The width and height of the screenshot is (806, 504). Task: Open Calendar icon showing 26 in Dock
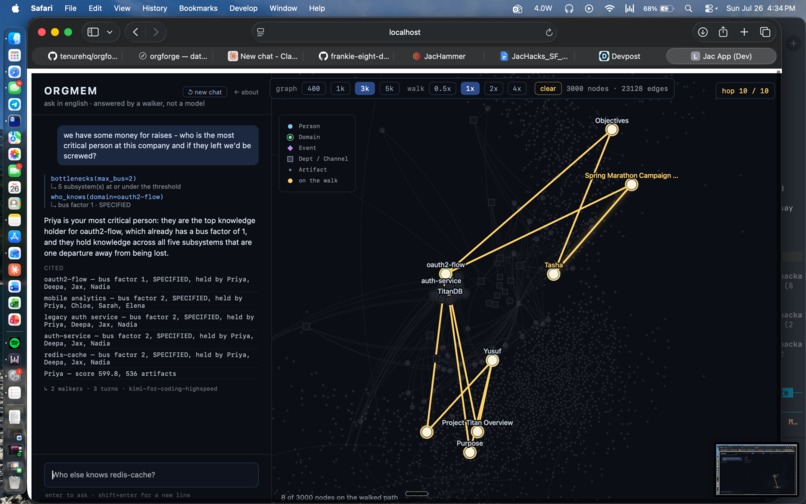pos(14,187)
